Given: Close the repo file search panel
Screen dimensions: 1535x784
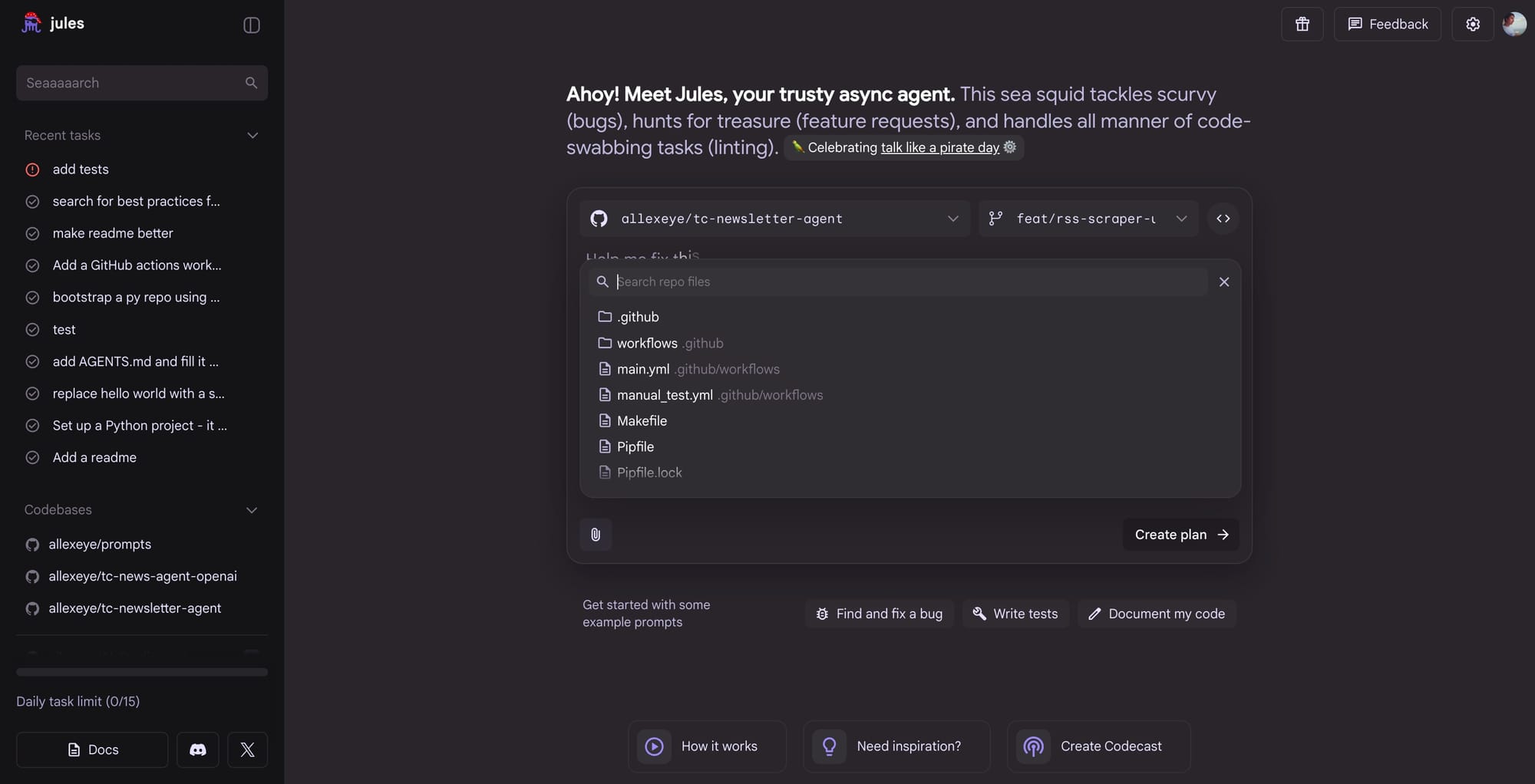Looking at the screenshot, I should click(x=1224, y=282).
